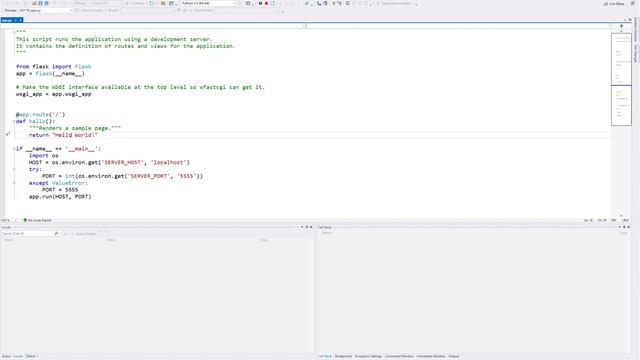Collapse the top docstring block
This screenshot has width=640, height=360.
(x=13, y=32)
